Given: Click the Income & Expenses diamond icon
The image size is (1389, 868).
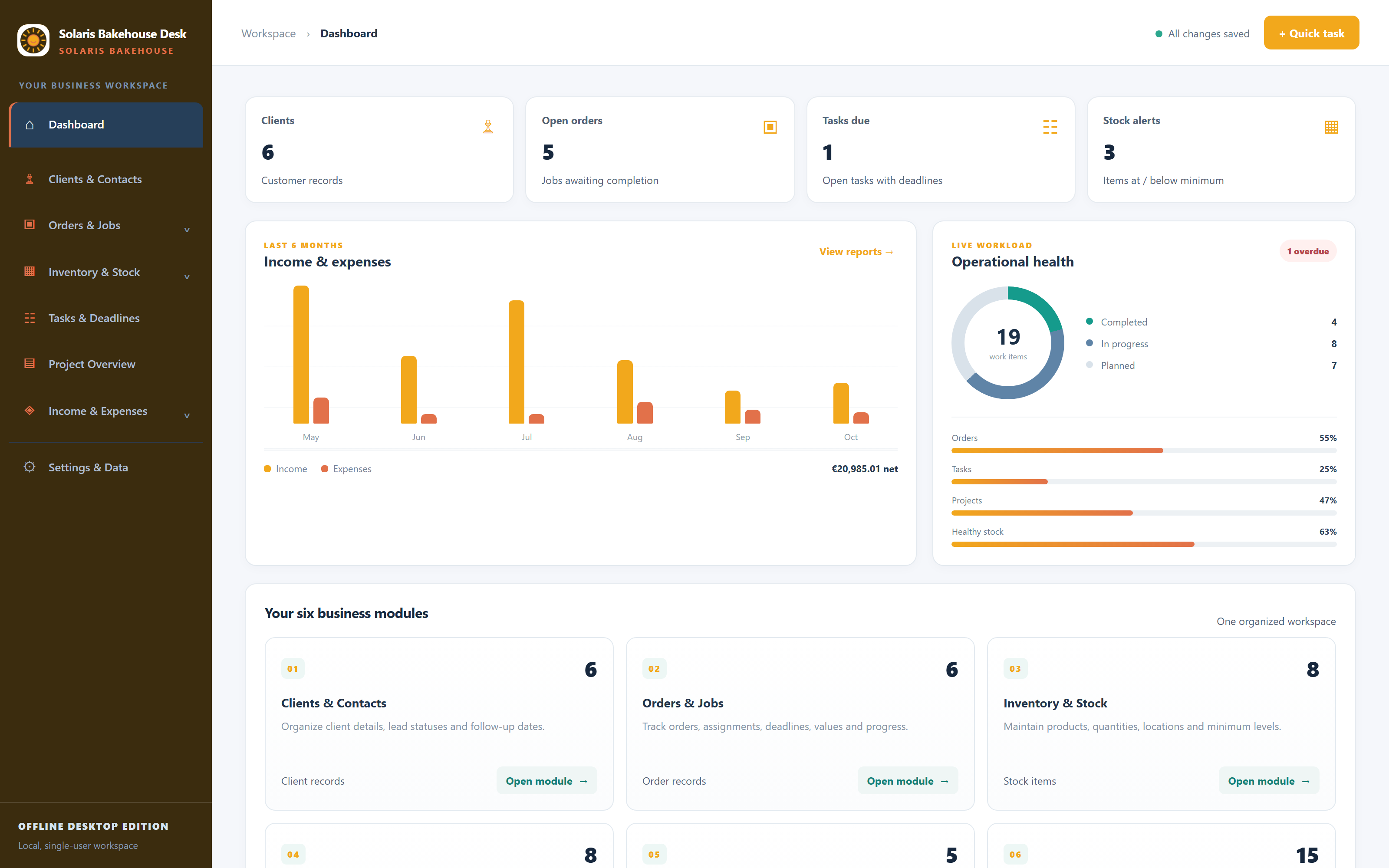Looking at the screenshot, I should point(30,411).
